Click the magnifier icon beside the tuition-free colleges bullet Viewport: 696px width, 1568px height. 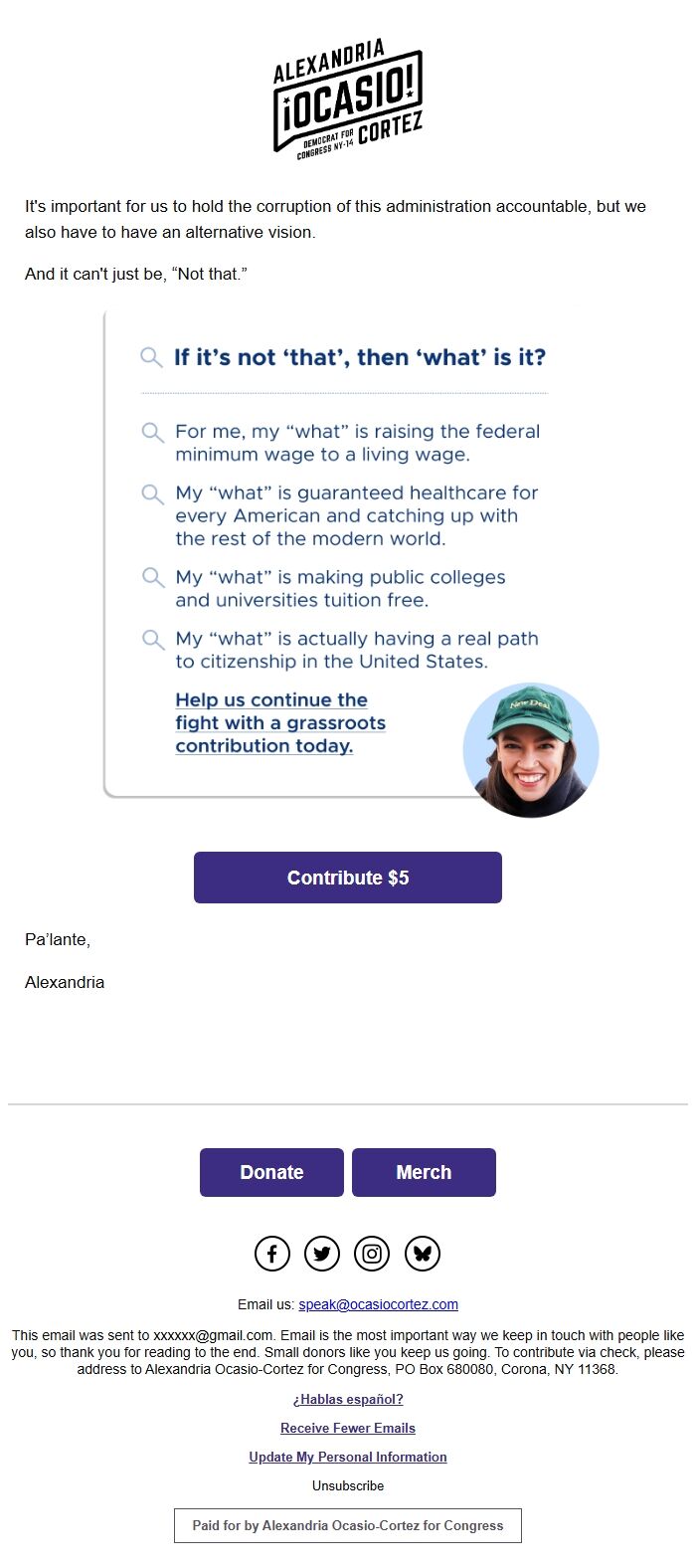(152, 577)
